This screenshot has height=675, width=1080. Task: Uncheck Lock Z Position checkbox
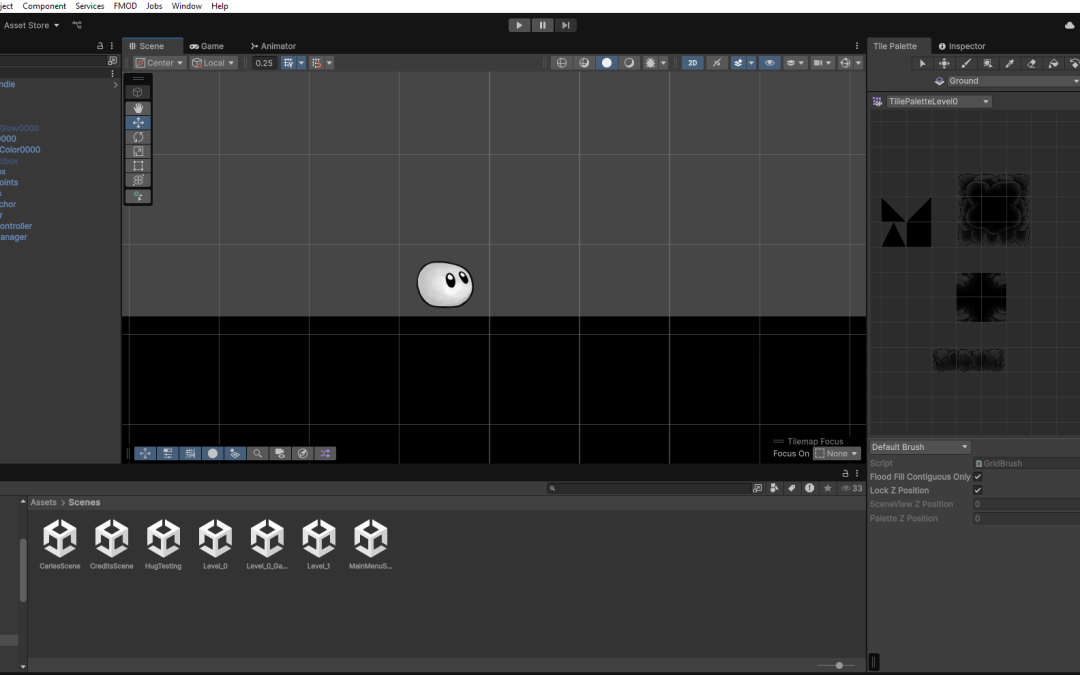(x=977, y=490)
